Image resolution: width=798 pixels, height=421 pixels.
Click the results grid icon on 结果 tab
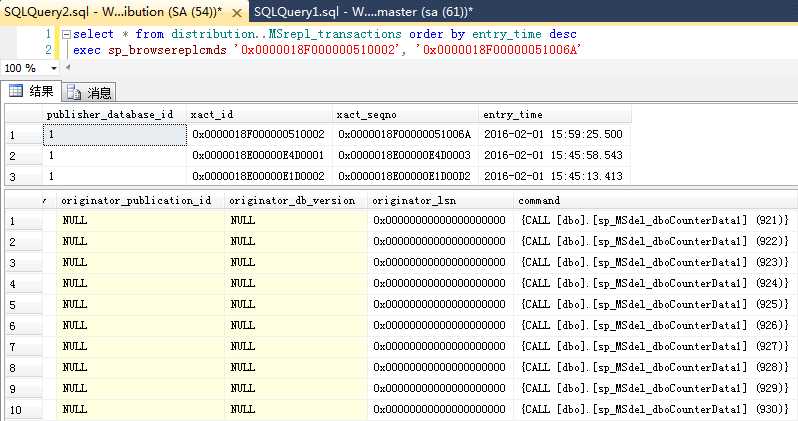point(16,91)
